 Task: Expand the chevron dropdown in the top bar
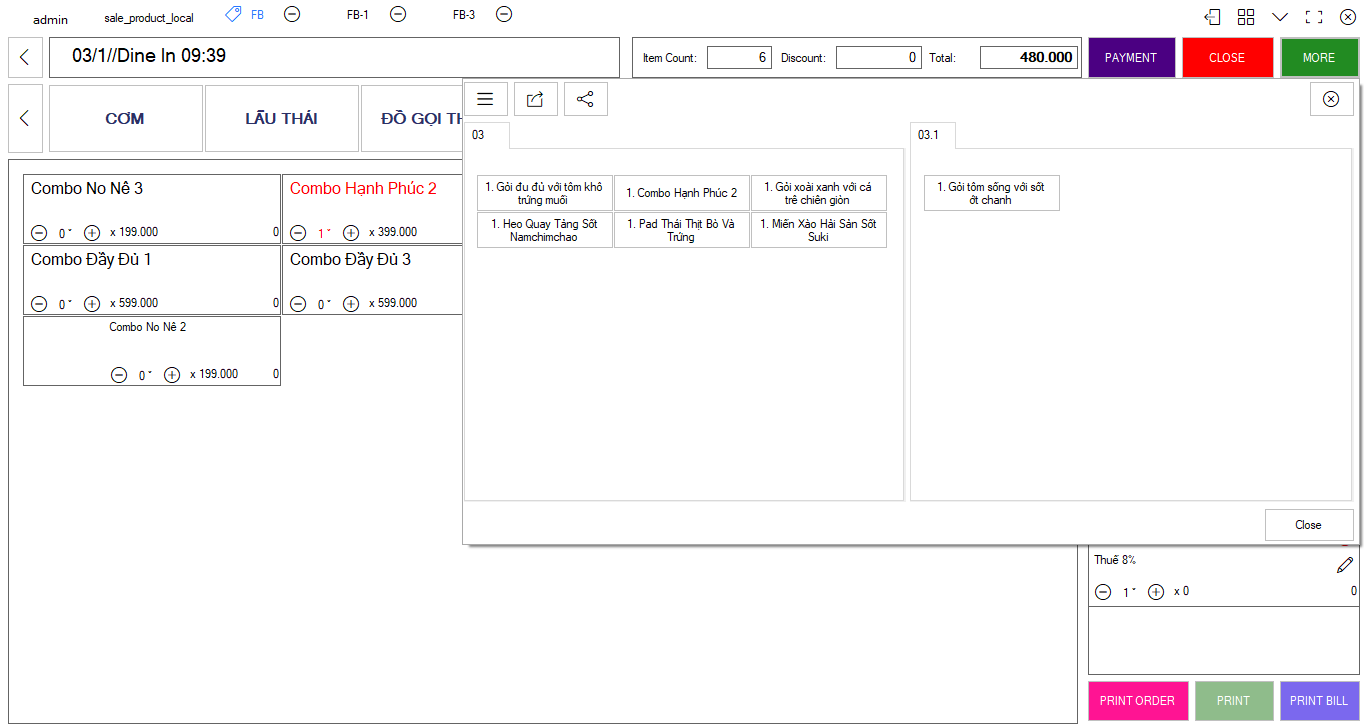pos(1280,17)
